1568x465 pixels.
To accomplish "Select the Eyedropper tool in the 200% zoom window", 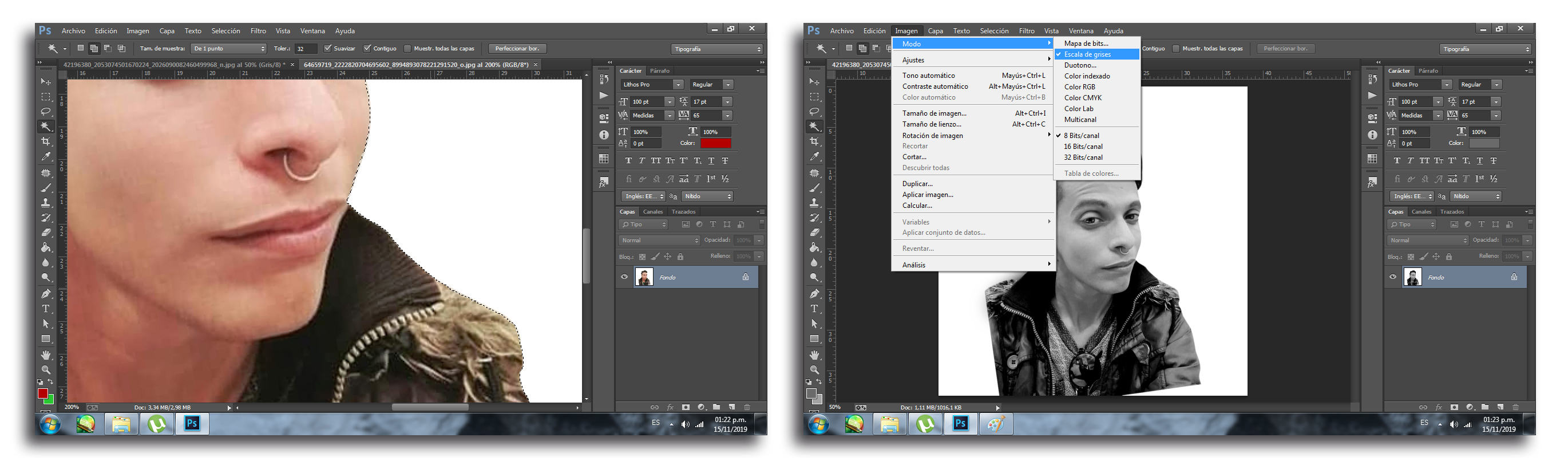I will click(x=46, y=157).
